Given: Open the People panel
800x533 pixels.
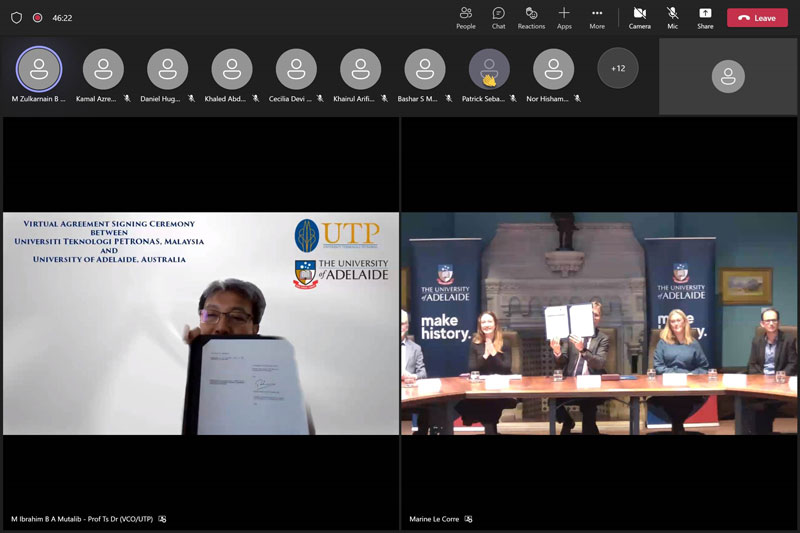Looking at the screenshot, I should point(465,18).
